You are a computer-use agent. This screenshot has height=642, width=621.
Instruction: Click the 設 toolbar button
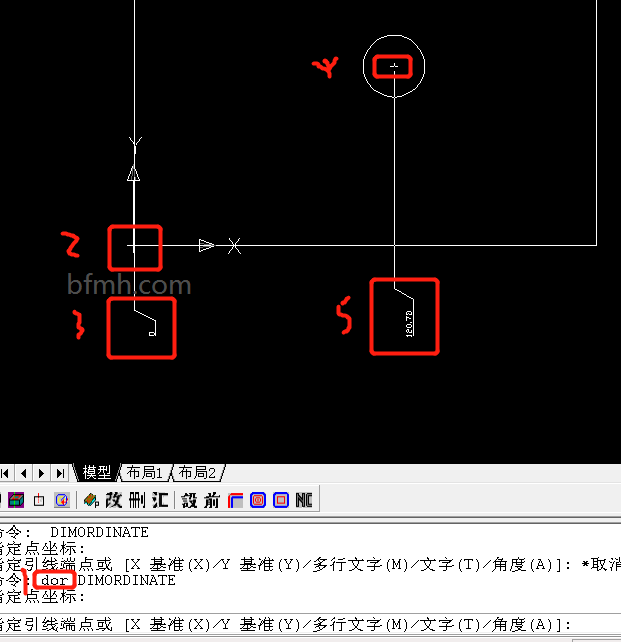point(189,500)
